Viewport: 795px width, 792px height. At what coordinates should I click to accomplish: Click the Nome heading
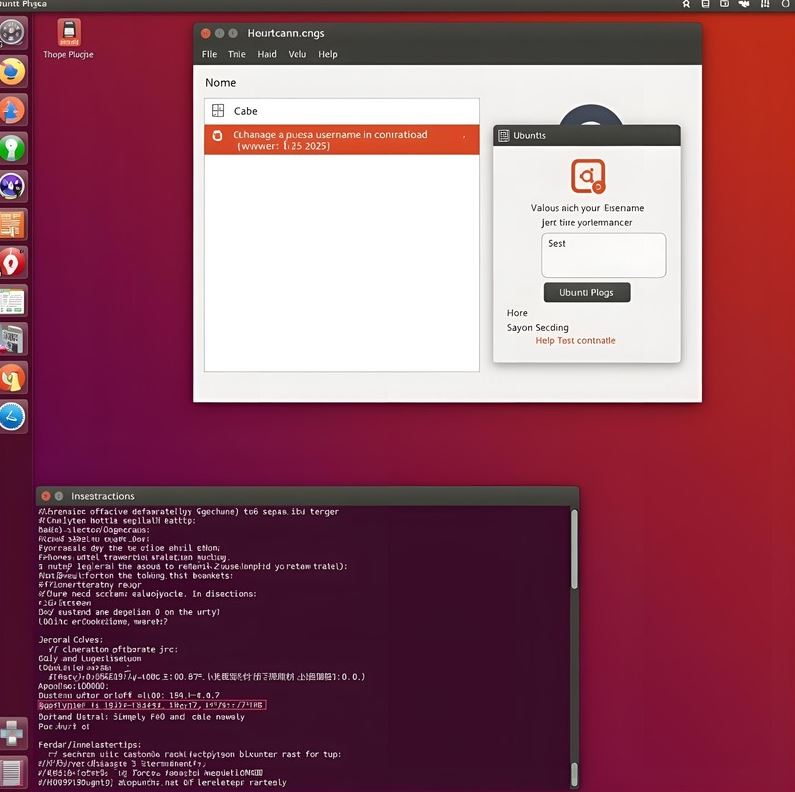(221, 83)
